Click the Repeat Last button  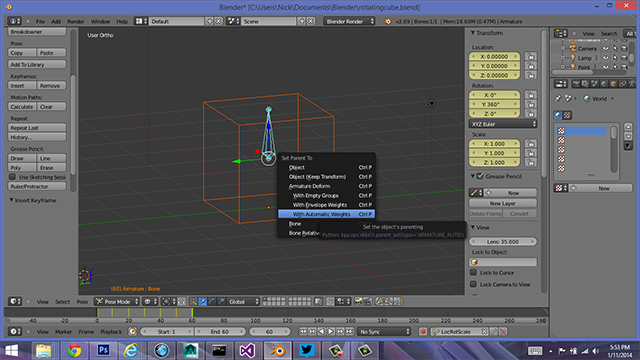pos(37,127)
